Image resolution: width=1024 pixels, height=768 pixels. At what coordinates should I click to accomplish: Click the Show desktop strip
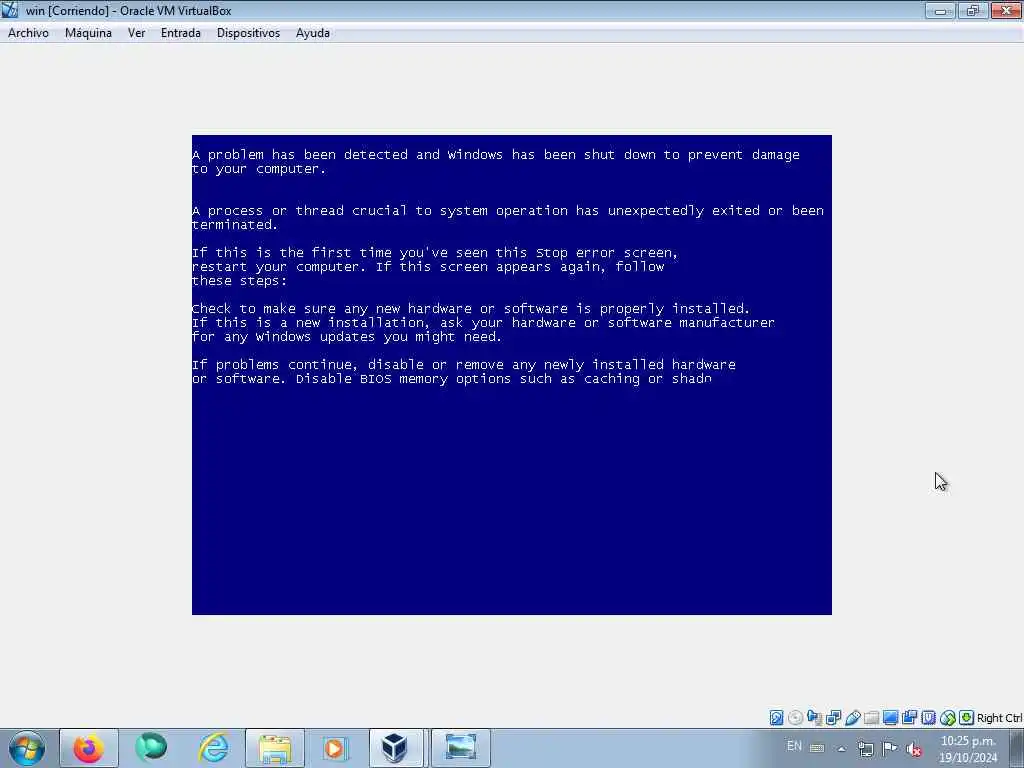click(x=1016, y=748)
